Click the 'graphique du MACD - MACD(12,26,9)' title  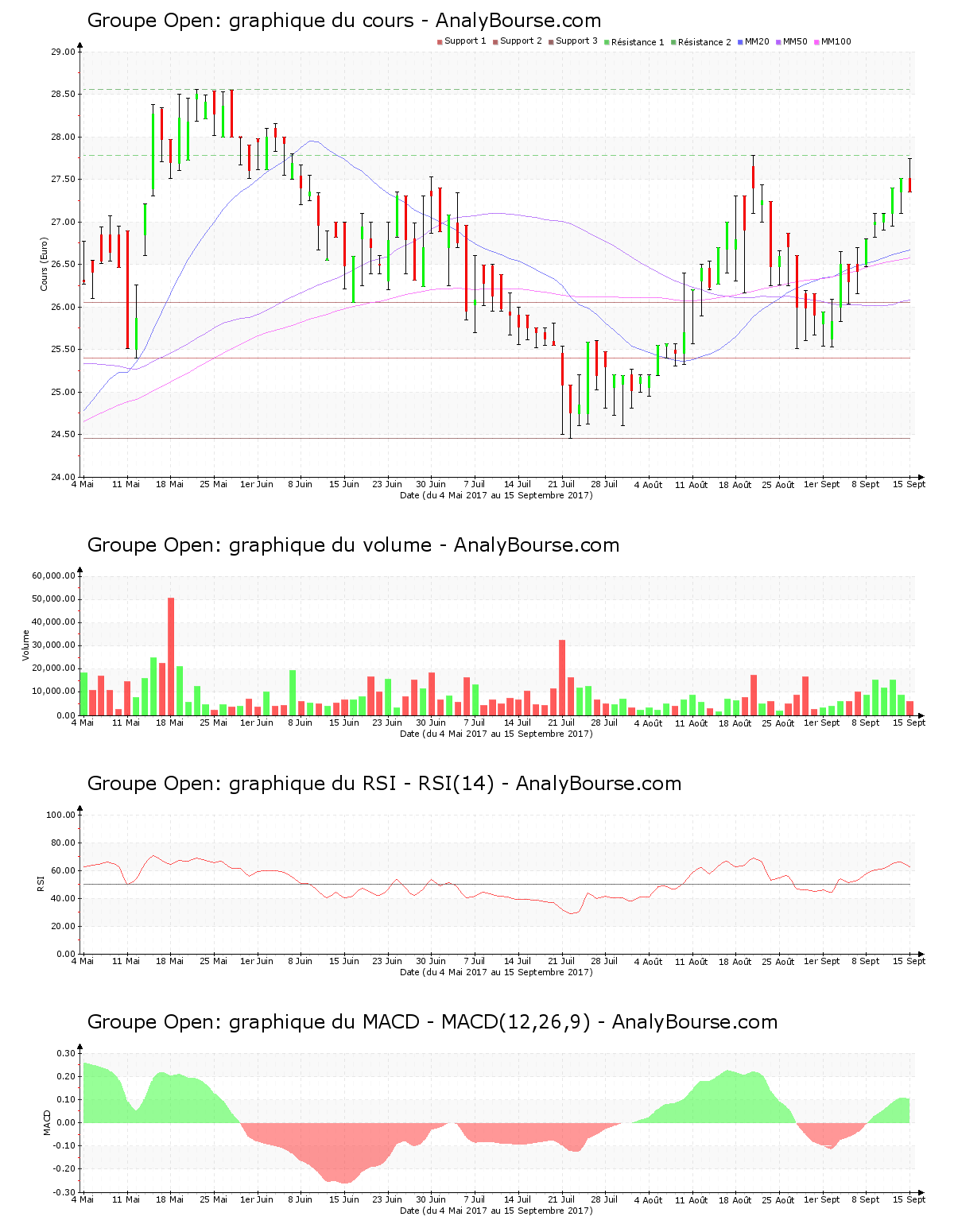pyautogui.click(x=432, y=1022)
